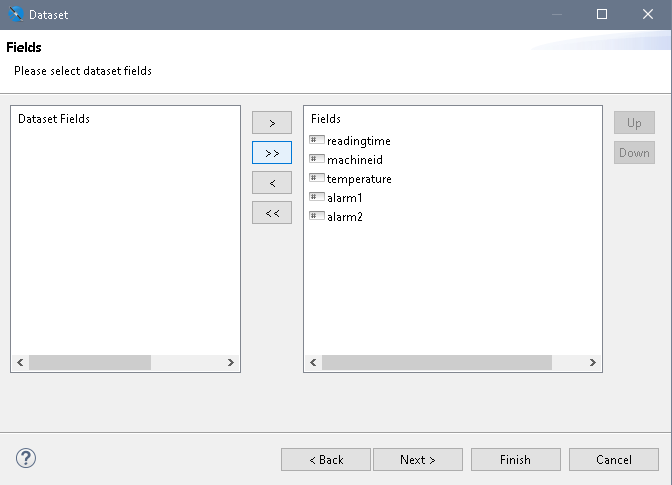Click the readingtime field icon
Viewport: 672px width, 485px height.
pos(317,141)
